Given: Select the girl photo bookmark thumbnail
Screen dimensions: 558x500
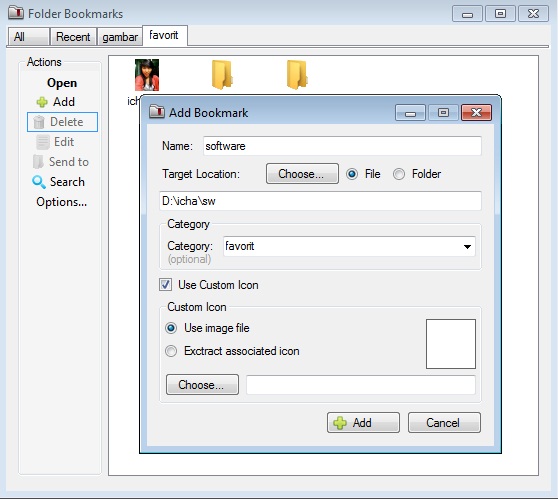Looking at the screenshot, I should [x=147, y=75].
